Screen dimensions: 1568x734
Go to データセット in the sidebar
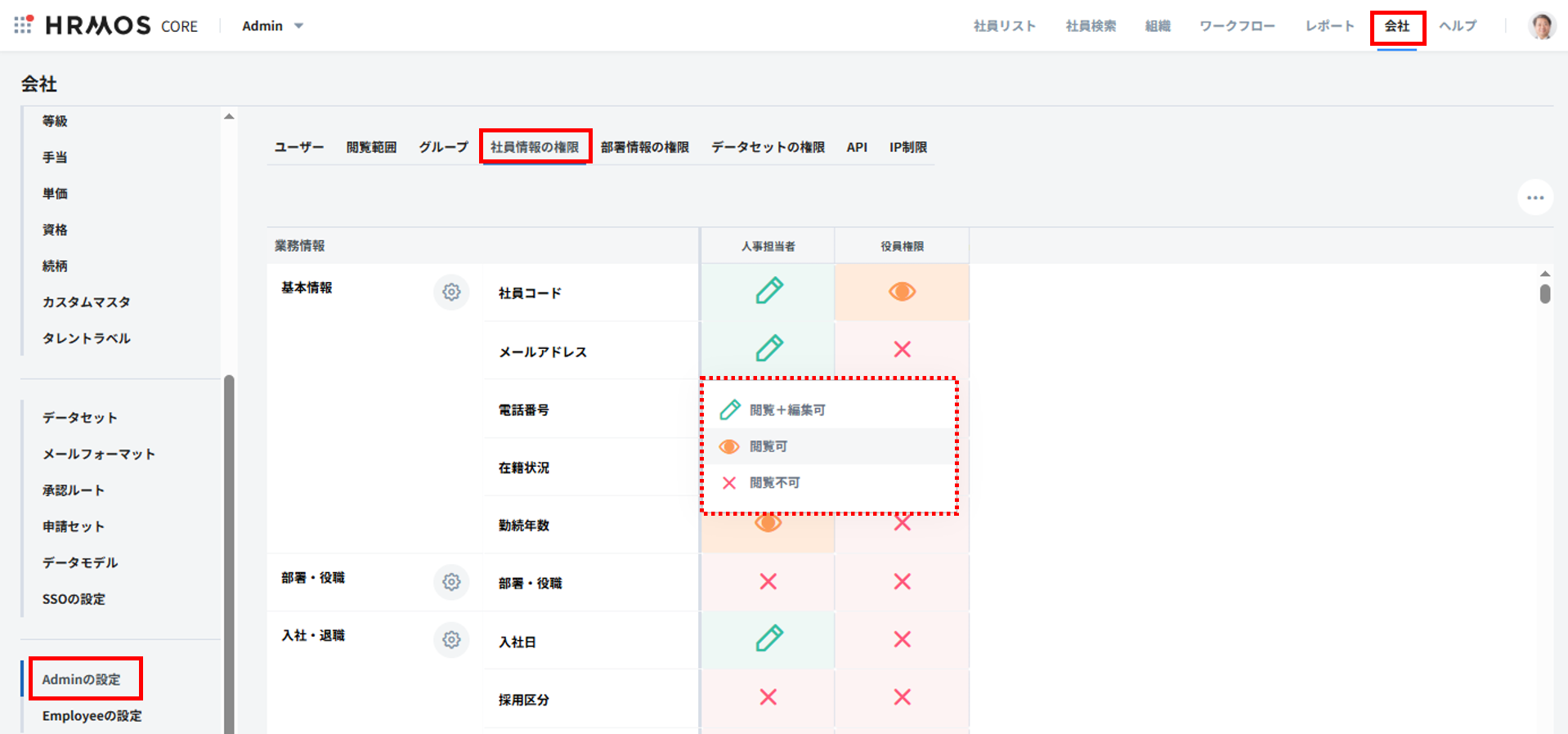point(80,418)
